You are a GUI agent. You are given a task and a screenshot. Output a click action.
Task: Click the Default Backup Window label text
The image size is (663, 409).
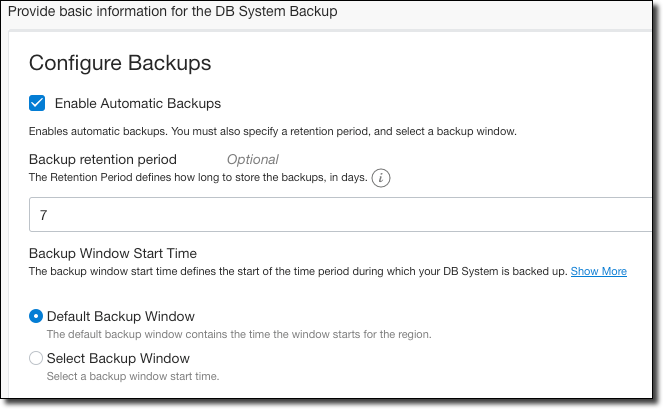(x=120, y=316)
